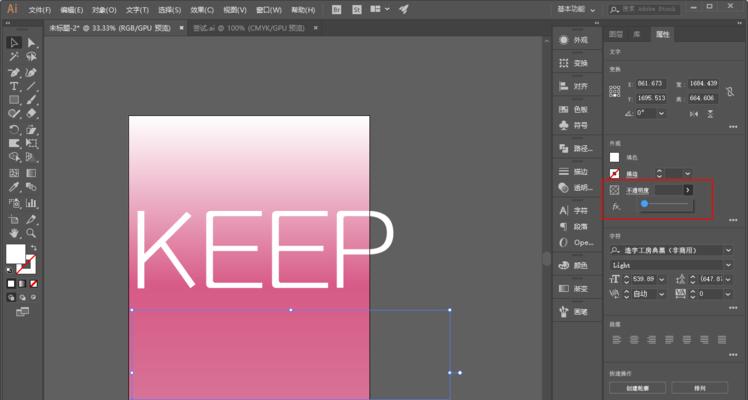Image resolution: width=748 pixels, height=400 pixels.
Task: Select the Column Graph tool
Action: click(x=31, y=203)
